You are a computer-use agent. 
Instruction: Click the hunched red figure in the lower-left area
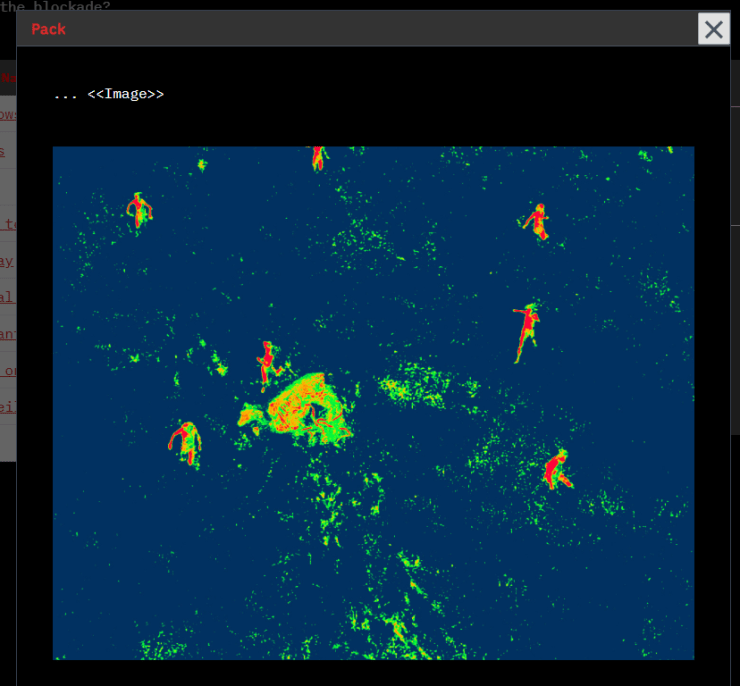pyautogui.click(x=185, y=441)
